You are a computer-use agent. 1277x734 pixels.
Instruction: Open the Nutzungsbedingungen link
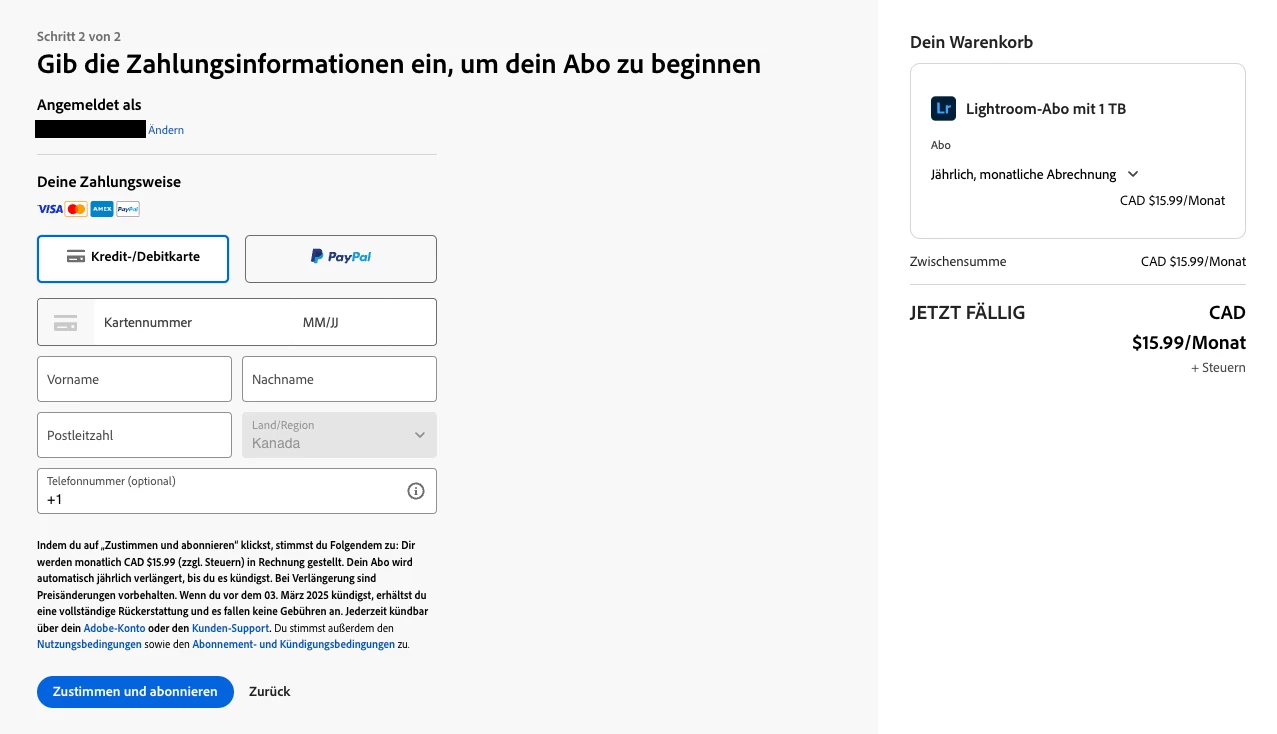point(89,645)
